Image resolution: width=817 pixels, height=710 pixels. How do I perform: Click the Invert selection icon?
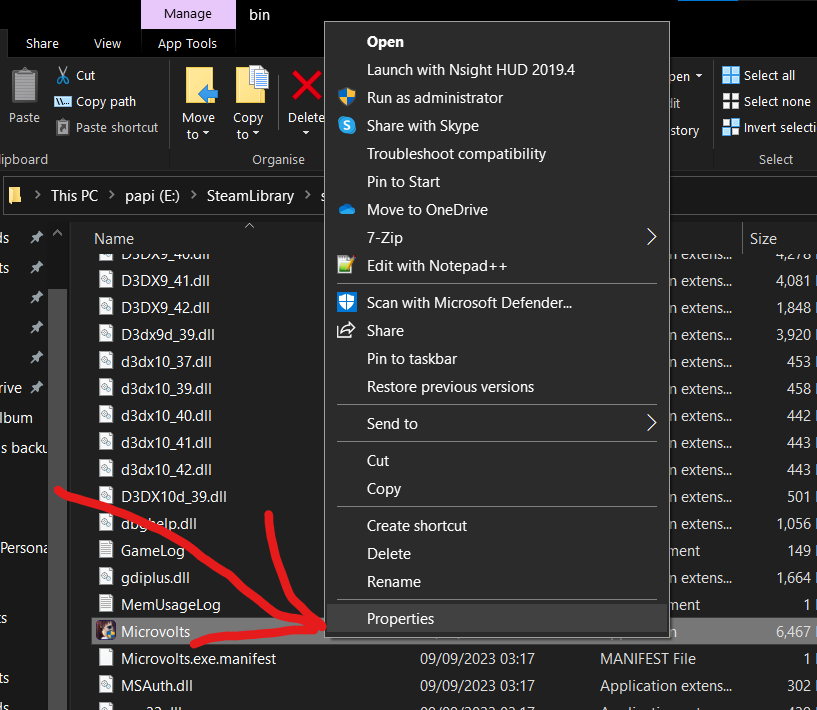point(731,127)
